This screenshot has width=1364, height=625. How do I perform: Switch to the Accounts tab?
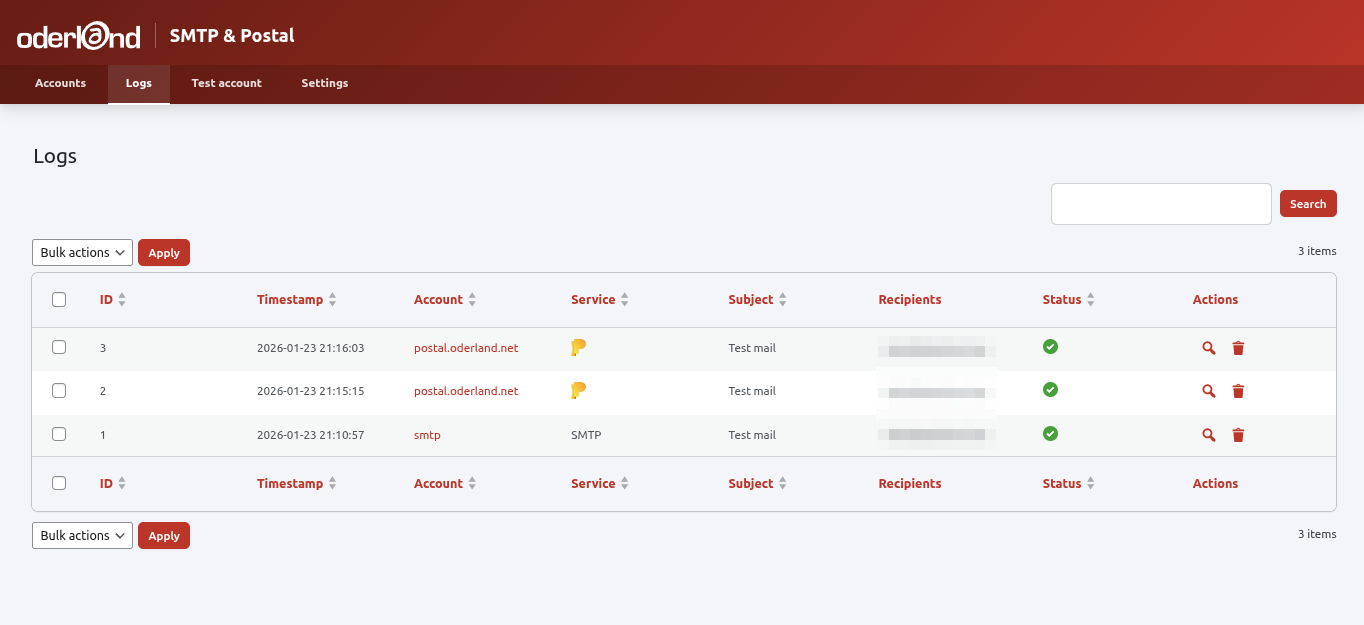[x=60, y=84]
